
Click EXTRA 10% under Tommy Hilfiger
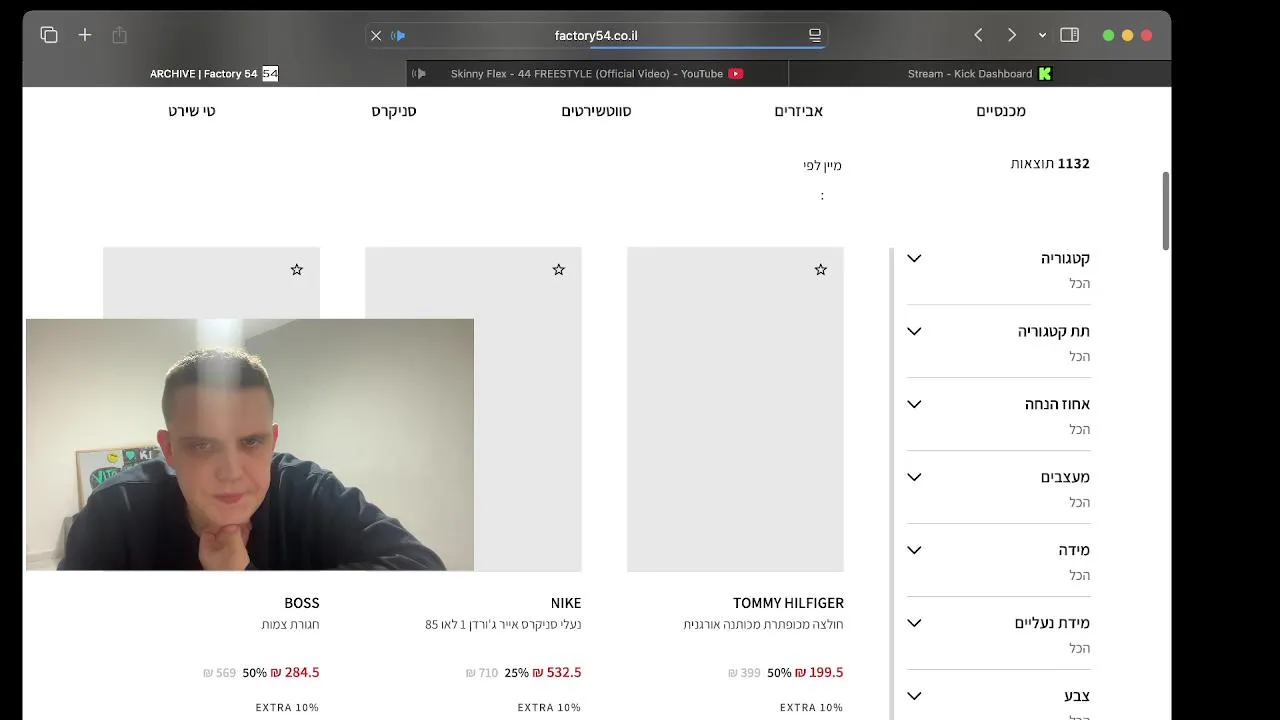pos(811,708)
